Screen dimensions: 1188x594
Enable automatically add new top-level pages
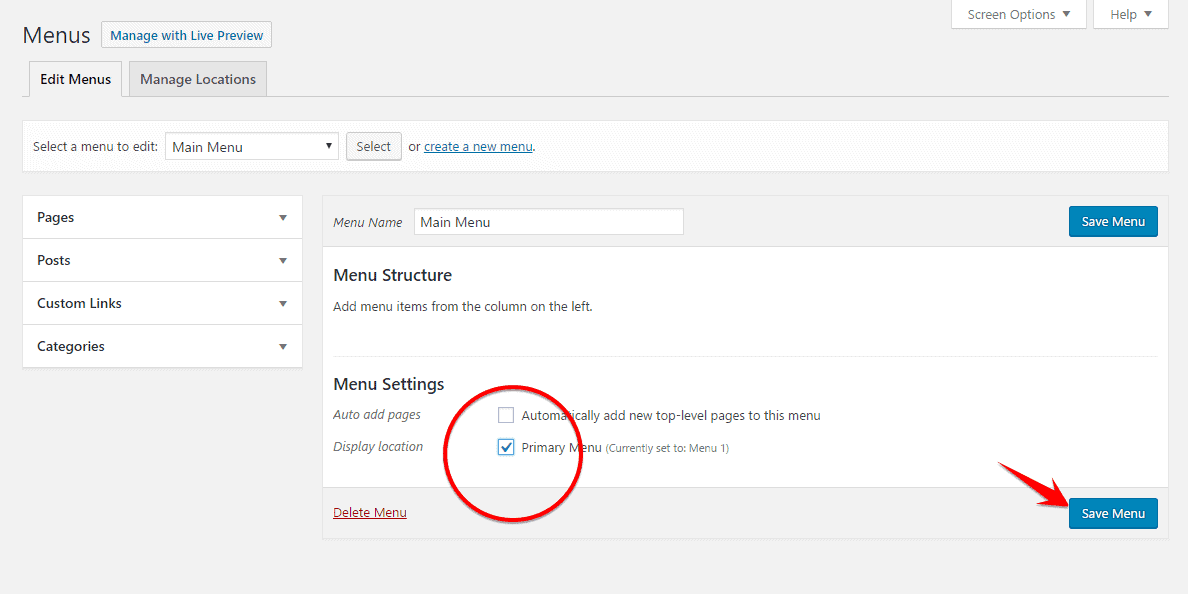(506, 415)
